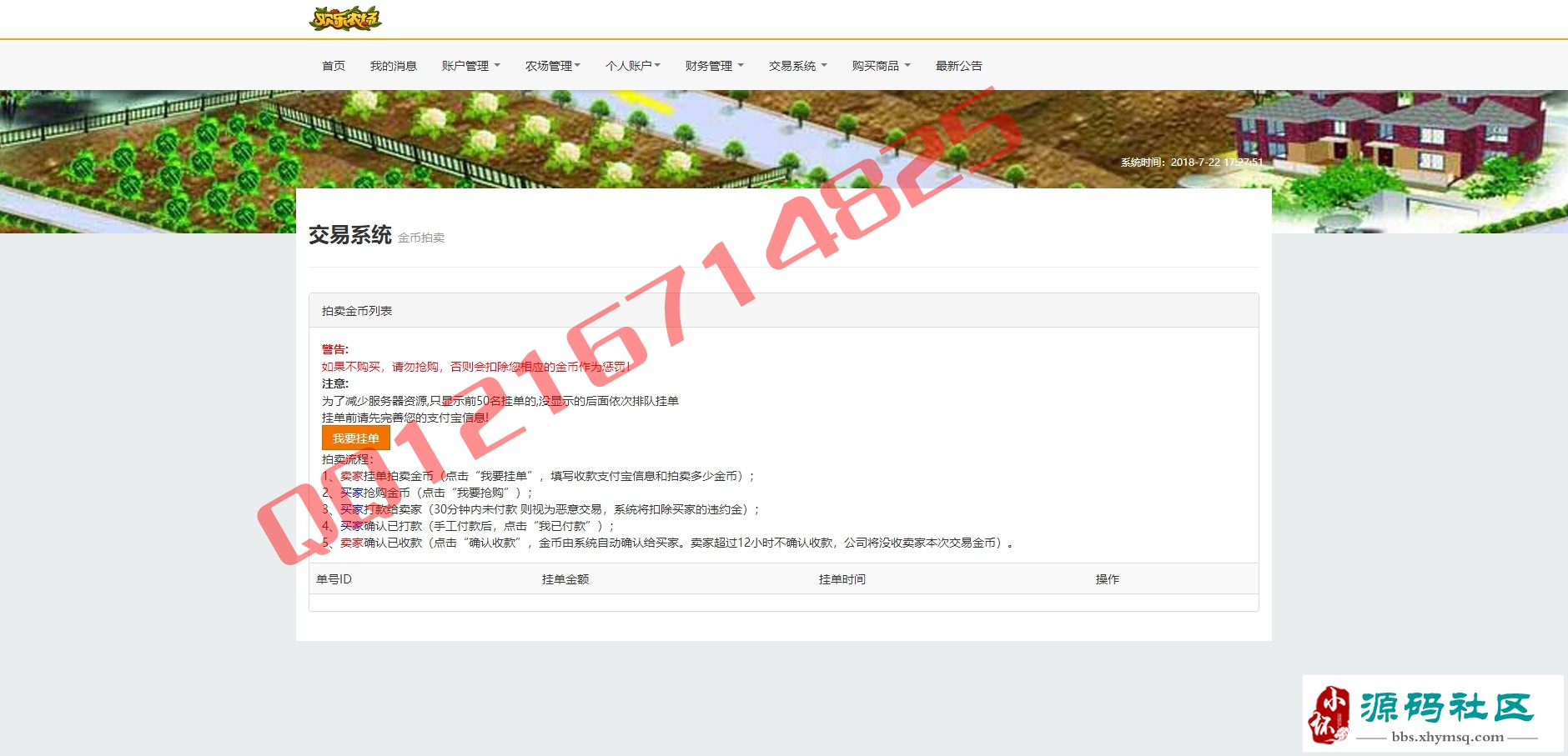Click the 源码社区 logo banner

pos(1432,713)
